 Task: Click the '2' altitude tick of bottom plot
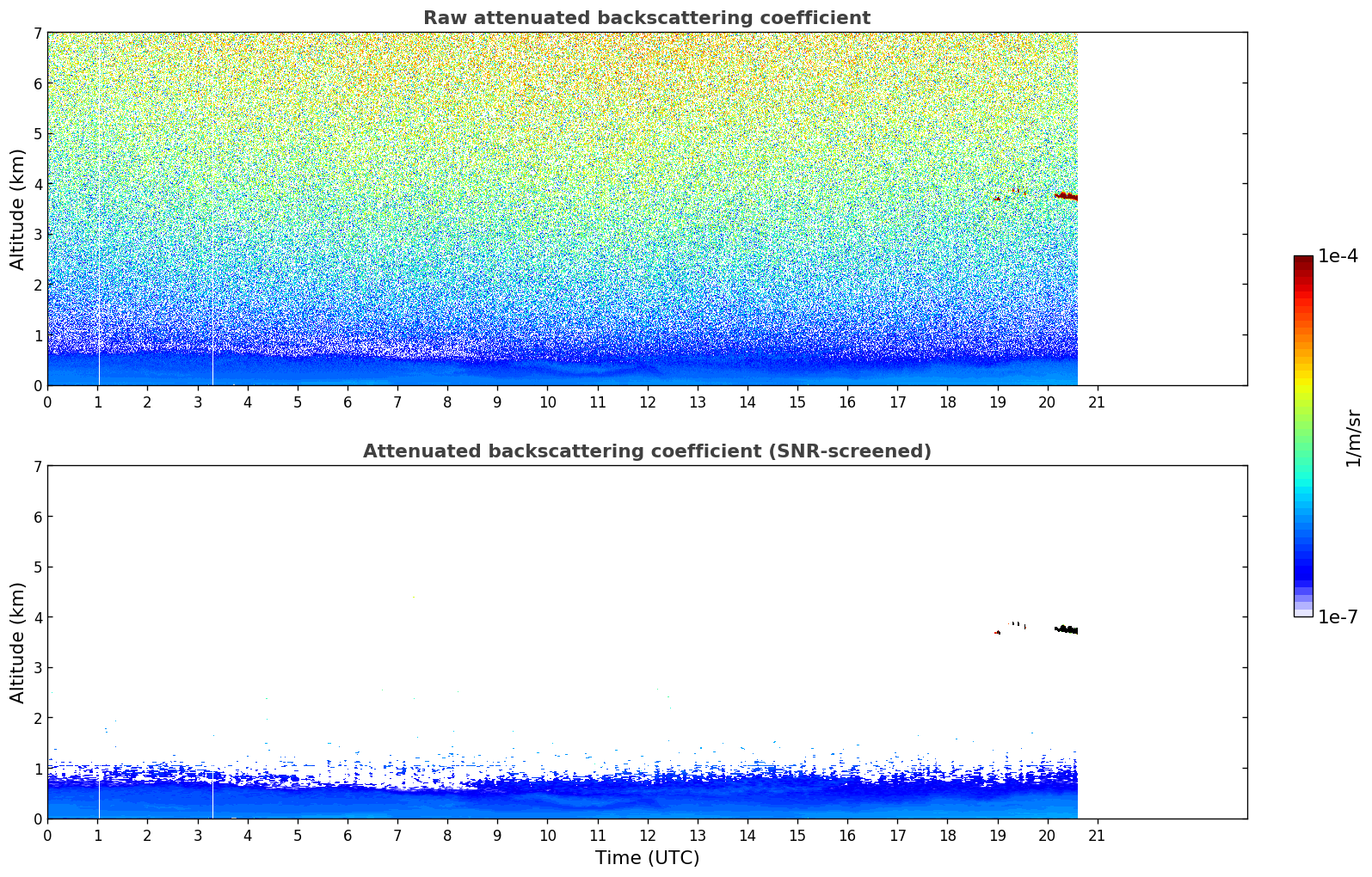click(x=38, y=718)
